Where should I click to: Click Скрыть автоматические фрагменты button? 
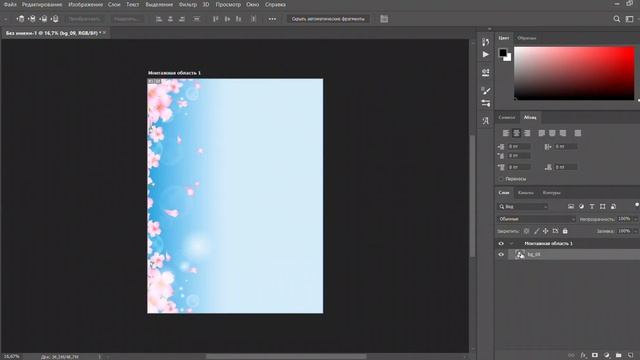pyautogui.click(x=328, y=19)
